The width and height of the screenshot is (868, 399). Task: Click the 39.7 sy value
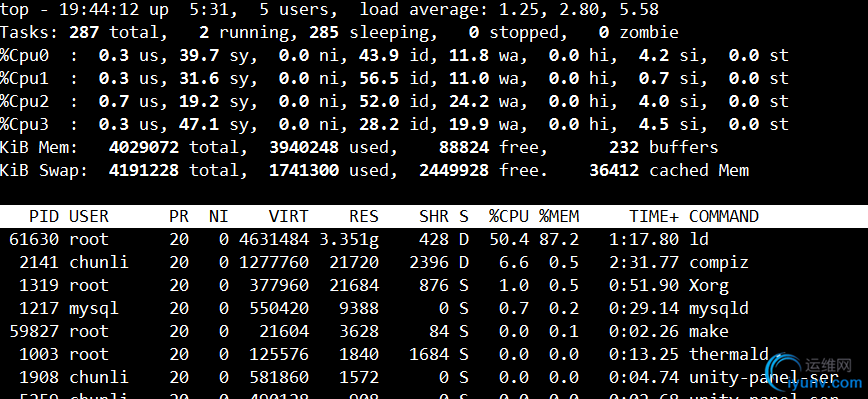coord(199,55)
